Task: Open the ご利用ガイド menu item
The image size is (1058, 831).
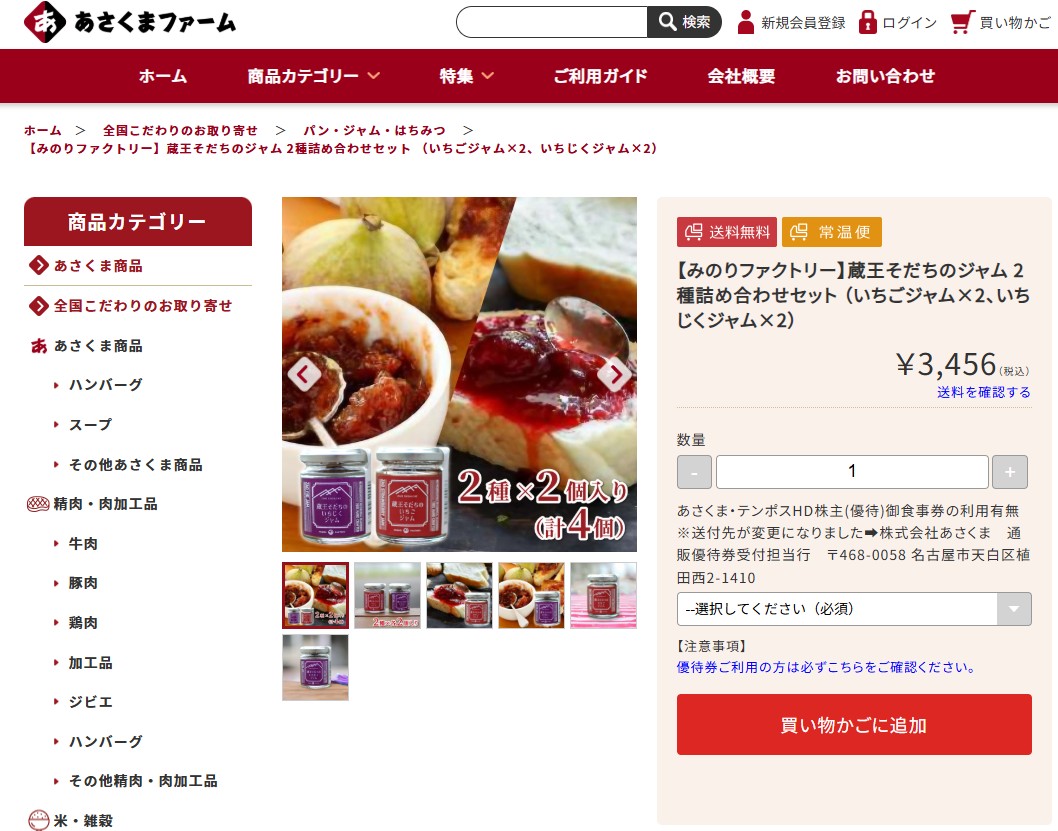Action: click(600, 76)
